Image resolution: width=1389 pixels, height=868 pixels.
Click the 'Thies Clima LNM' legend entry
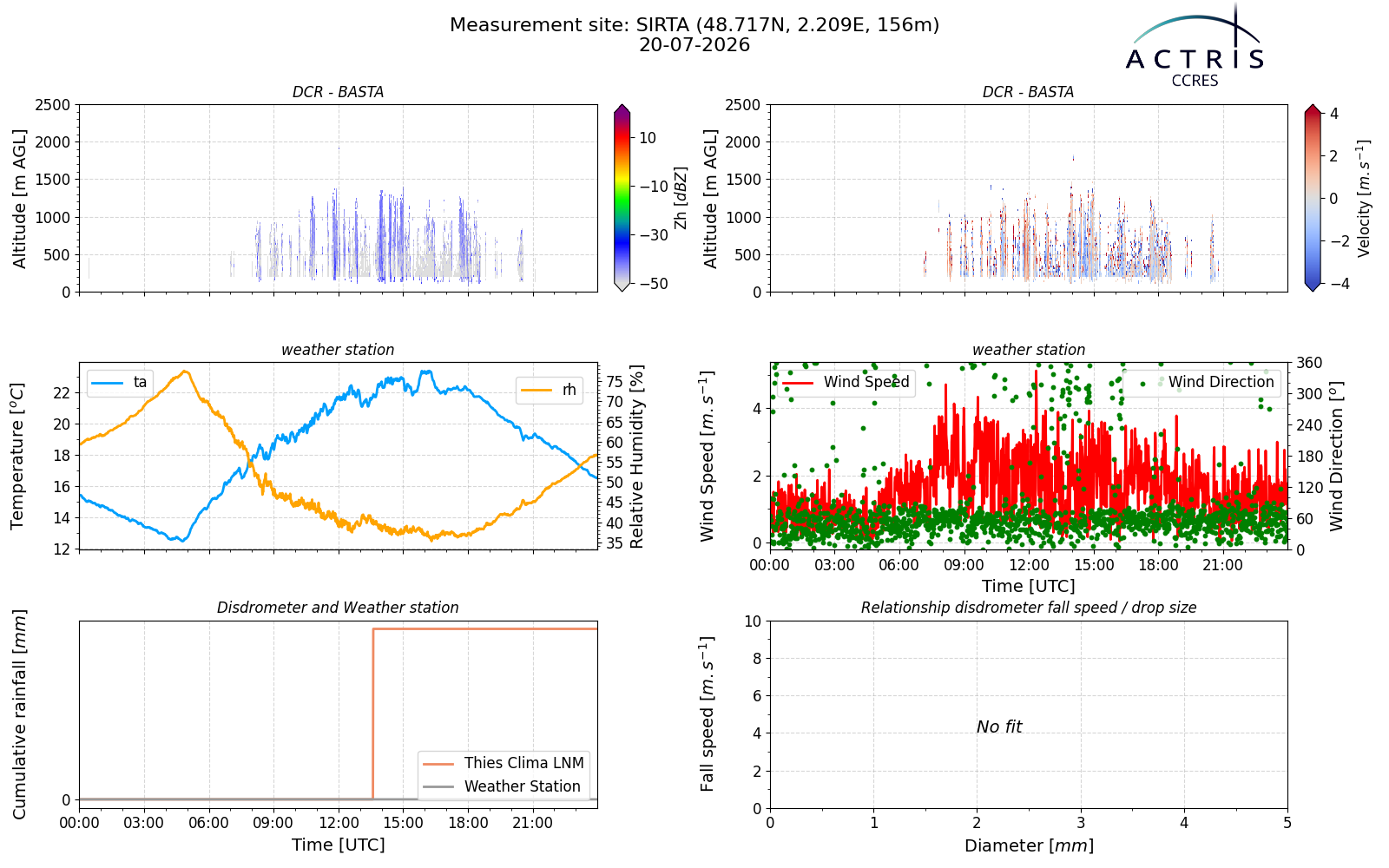[x=504, y=763]
